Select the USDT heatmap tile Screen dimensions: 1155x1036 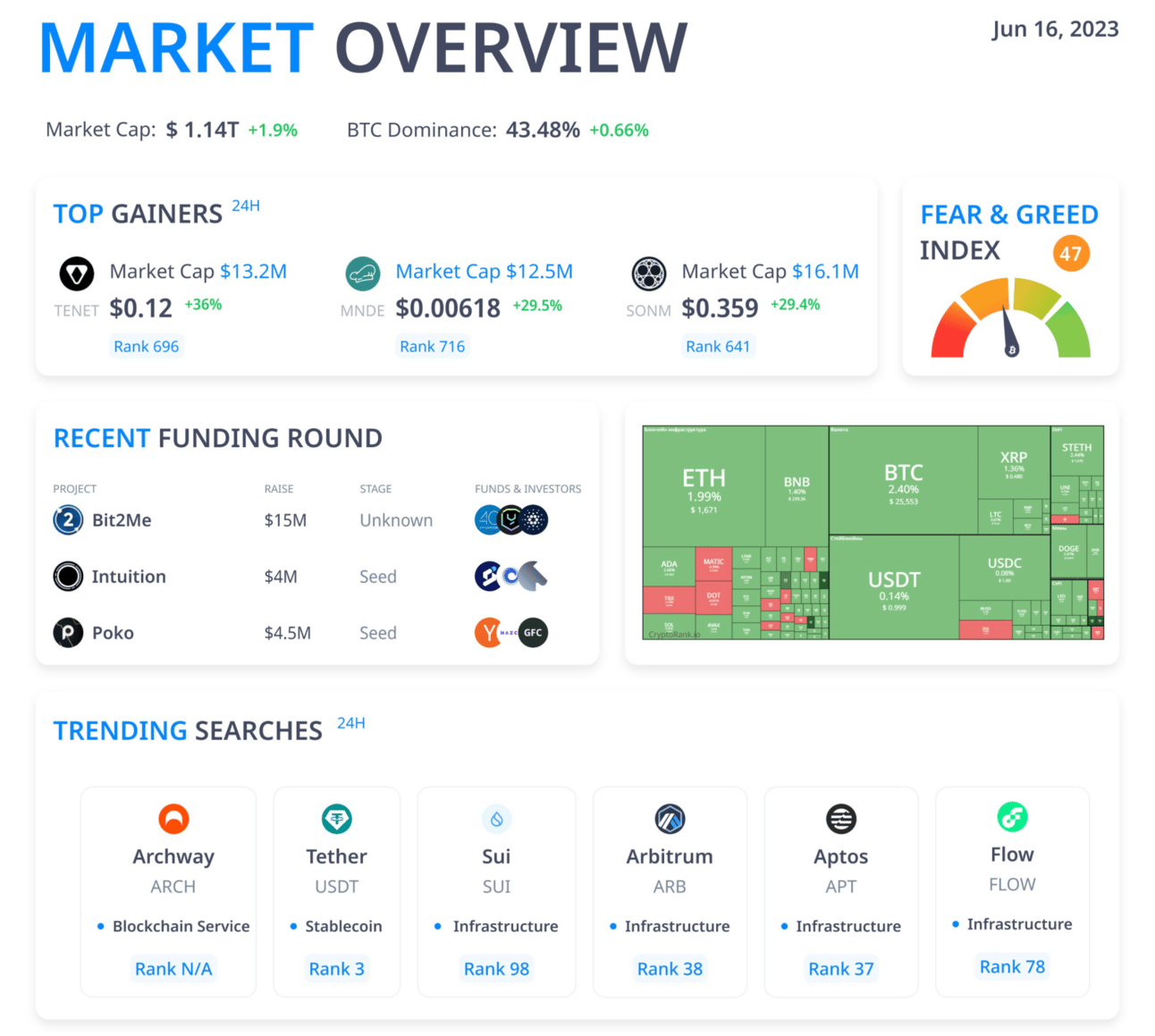[894, 587]
